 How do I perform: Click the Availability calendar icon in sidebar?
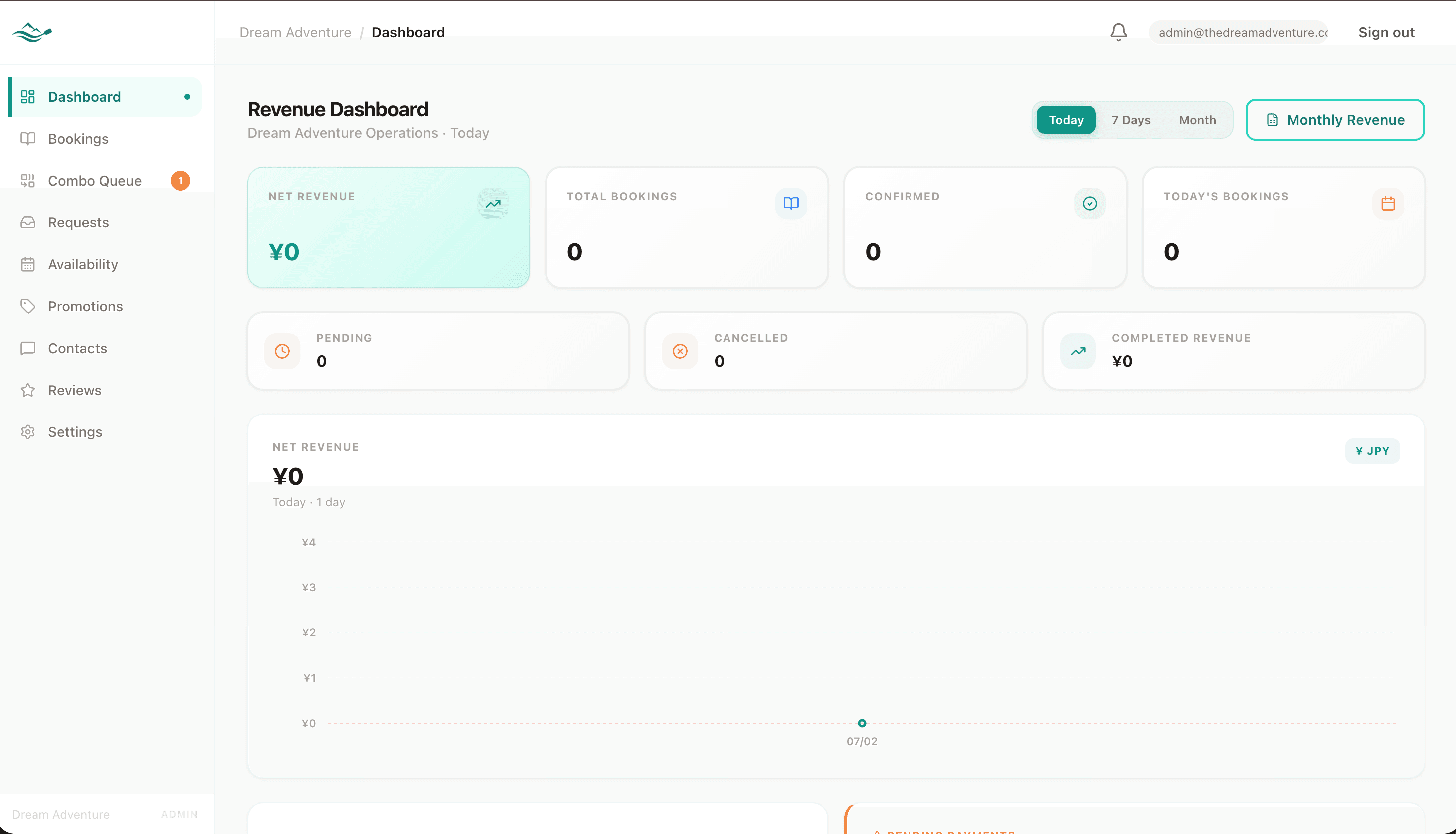pos(28,264)
